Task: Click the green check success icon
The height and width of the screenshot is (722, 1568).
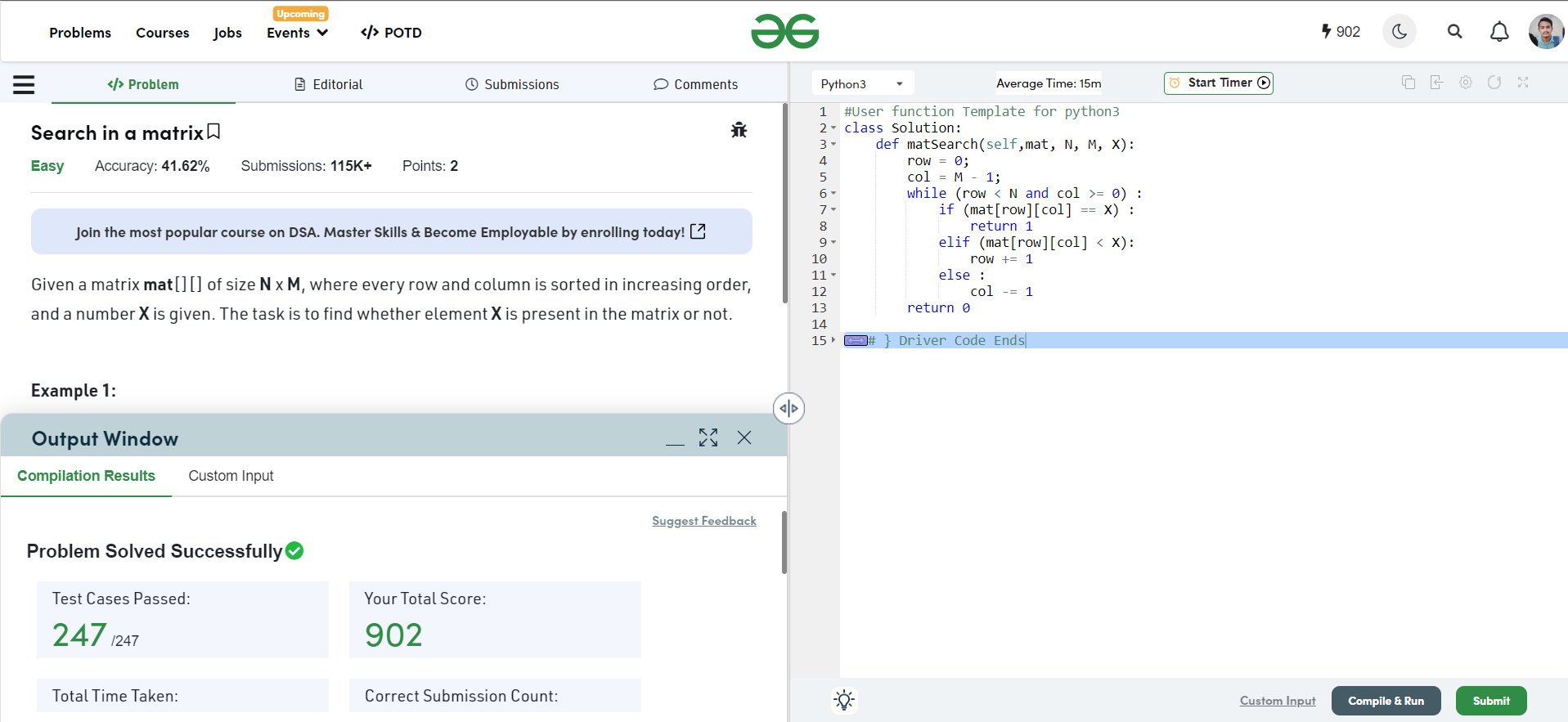Action: coord(294,551)
